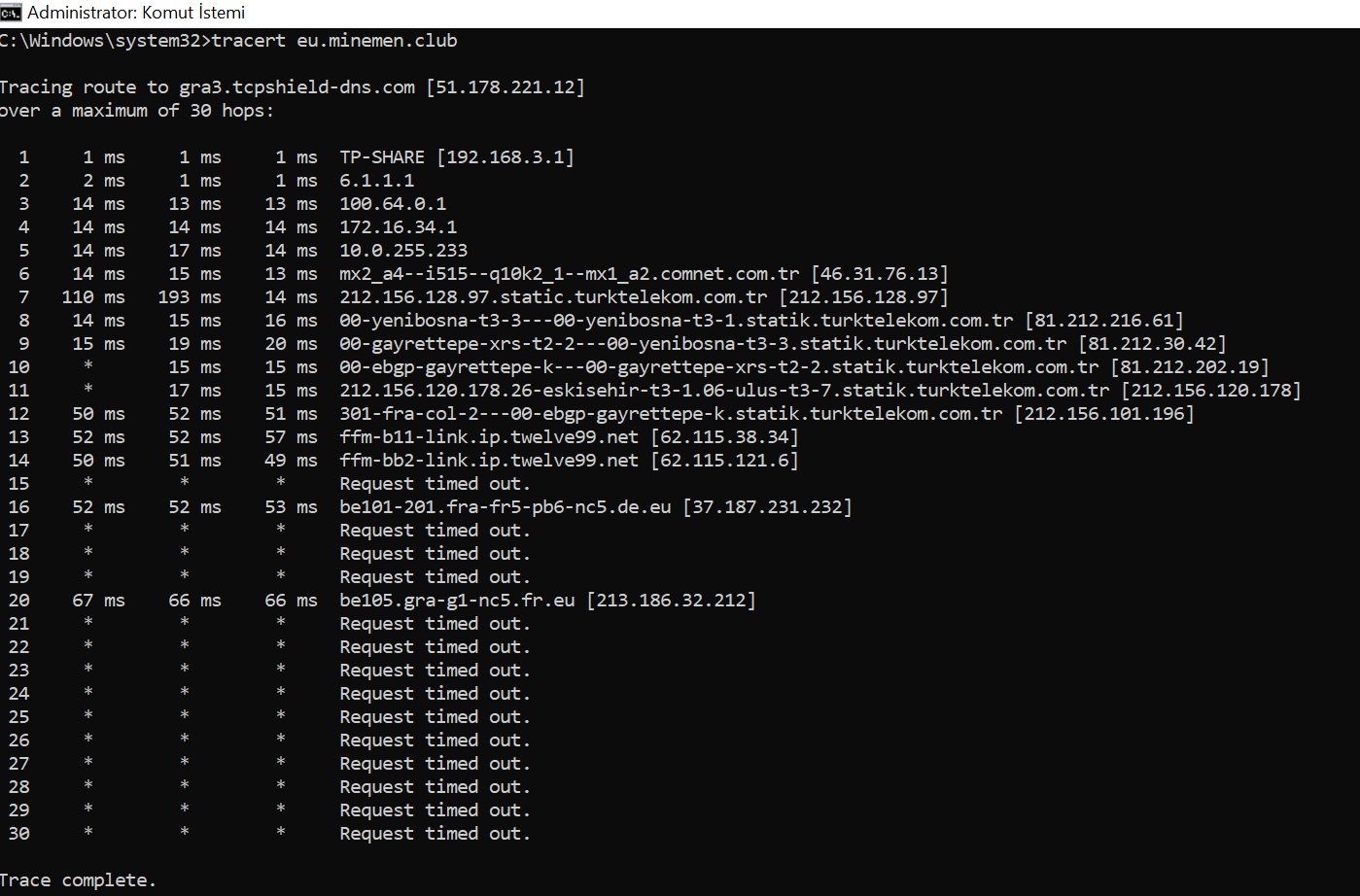Click the be105.gra-g1-nc5.fr.eu hostname
The height and width of the screenshot is (896, 1360).
(x=457, y=601)
